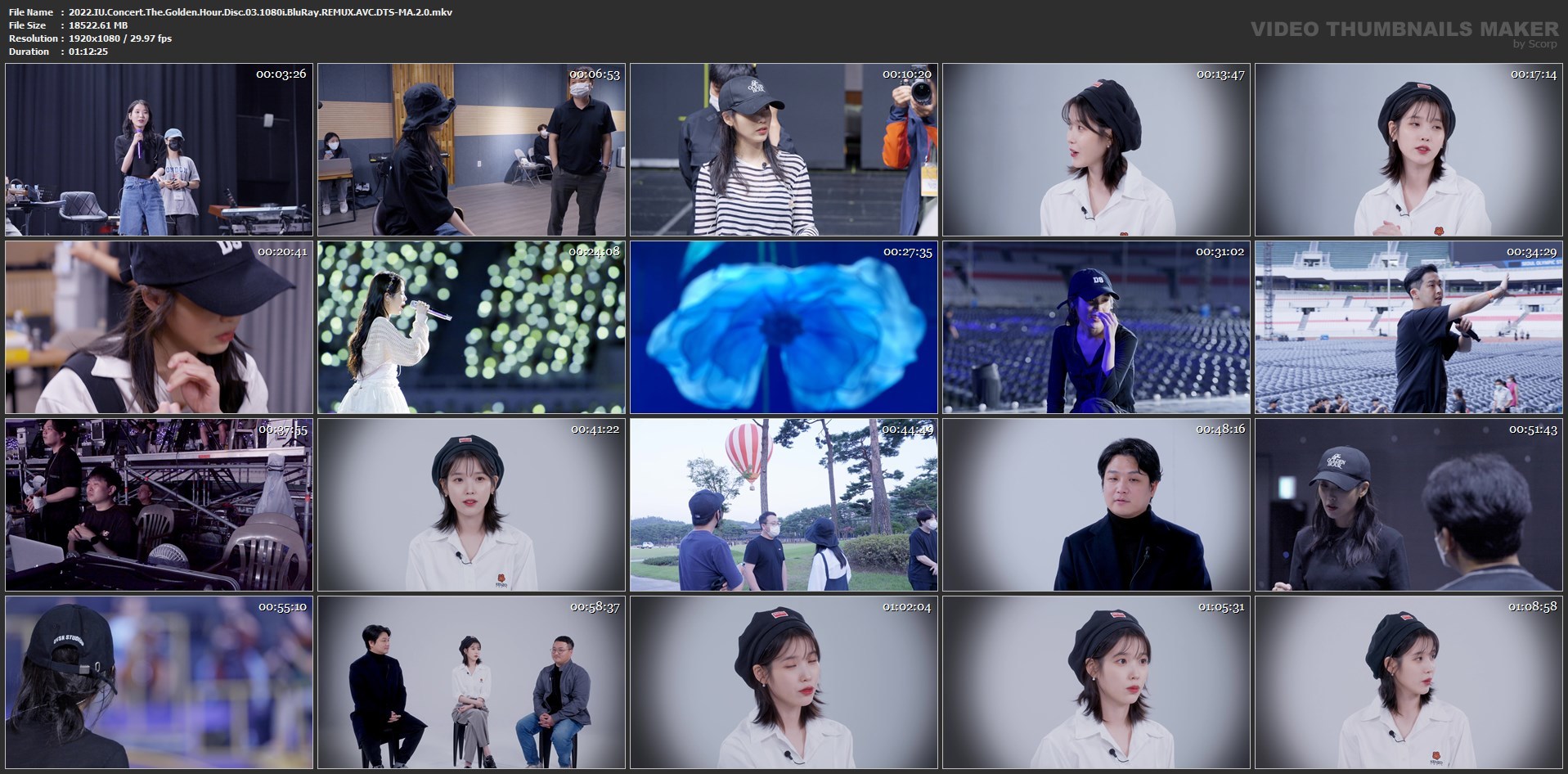Image resolution: width=1568 pixels, height=774 pixels.
Task: View the frame at 01:08:58
Action: click(x=1409, y=682)
